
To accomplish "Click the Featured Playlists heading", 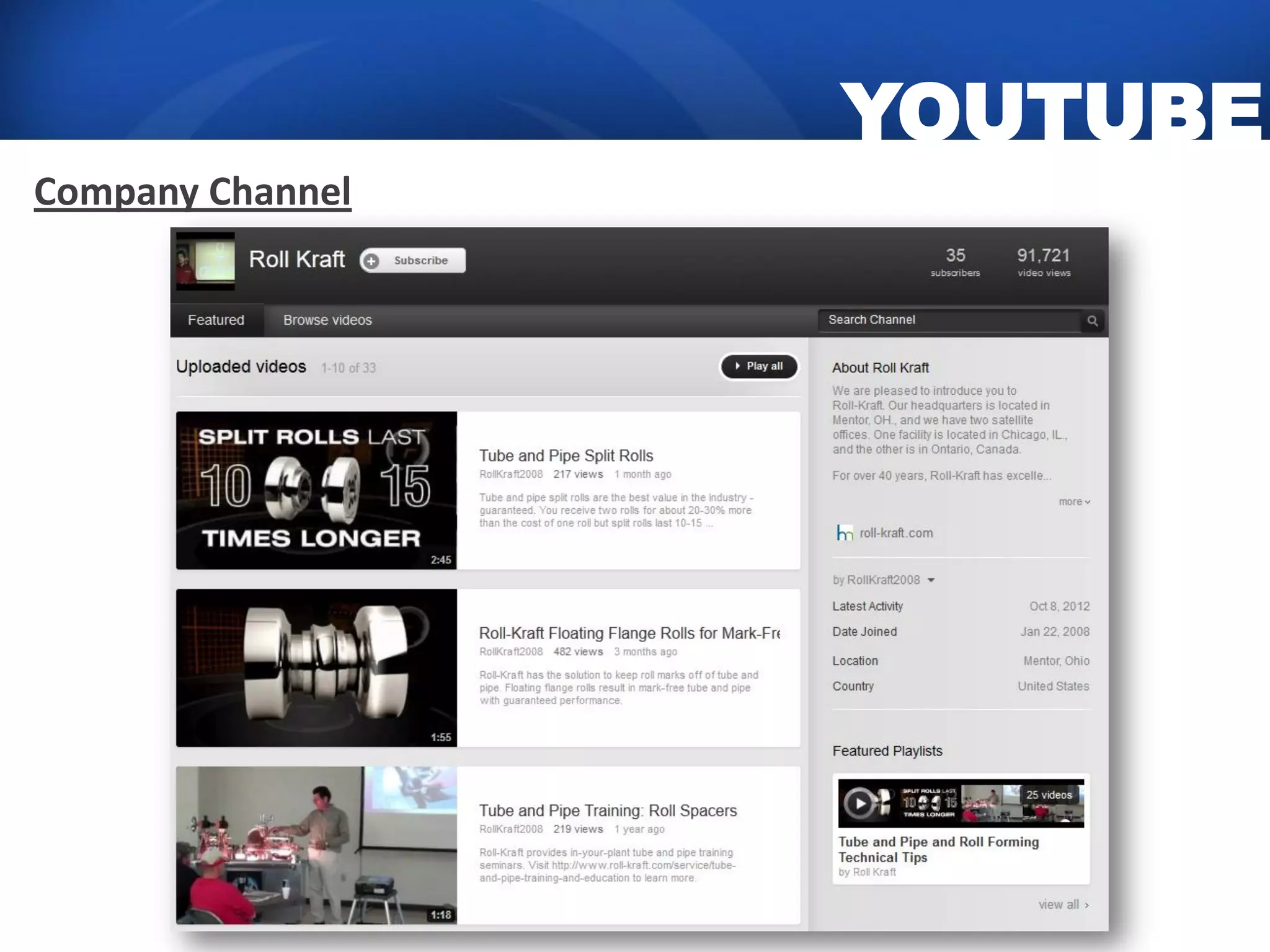I will point(887,751).
